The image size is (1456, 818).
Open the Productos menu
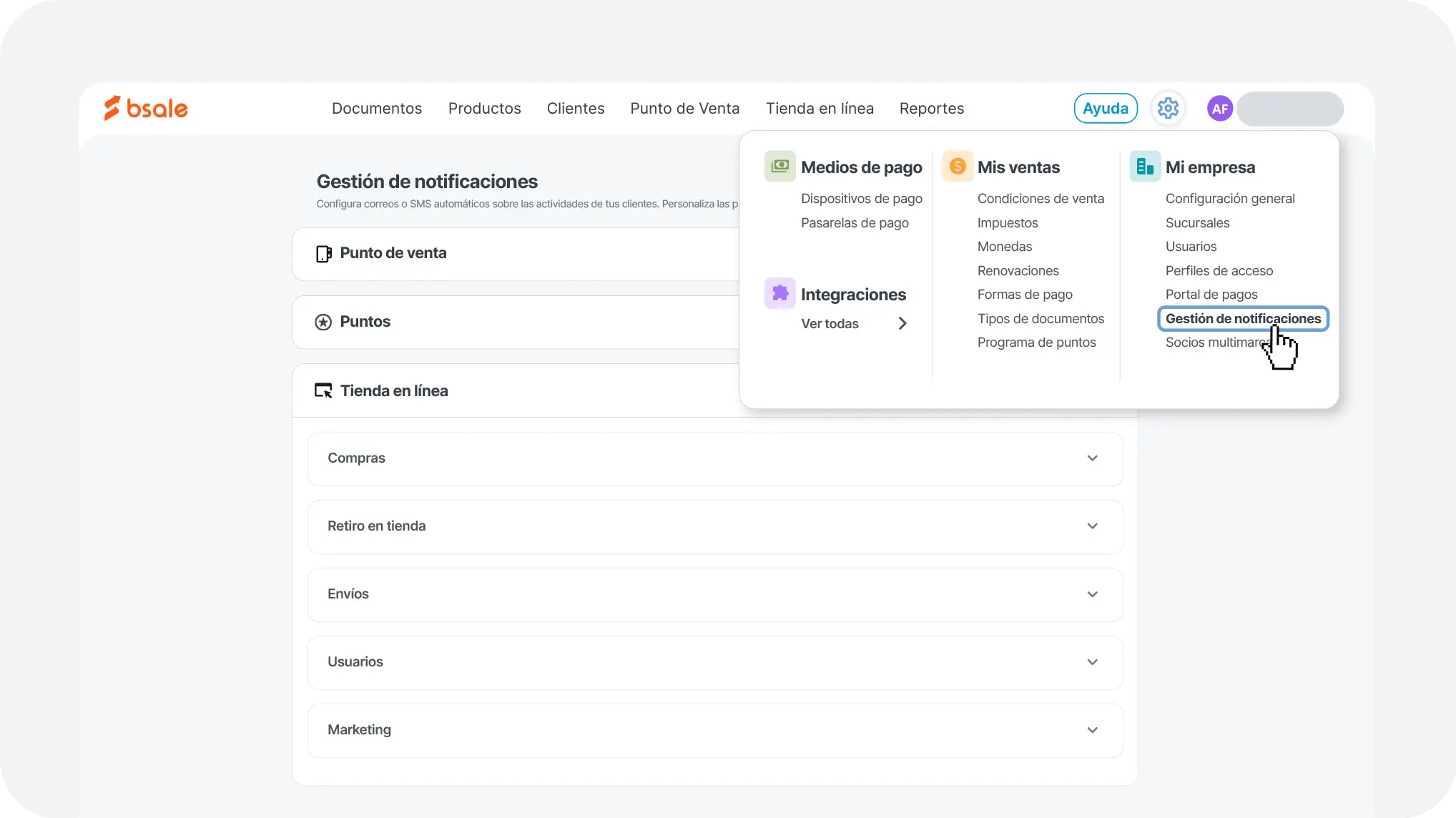[485, 109]
